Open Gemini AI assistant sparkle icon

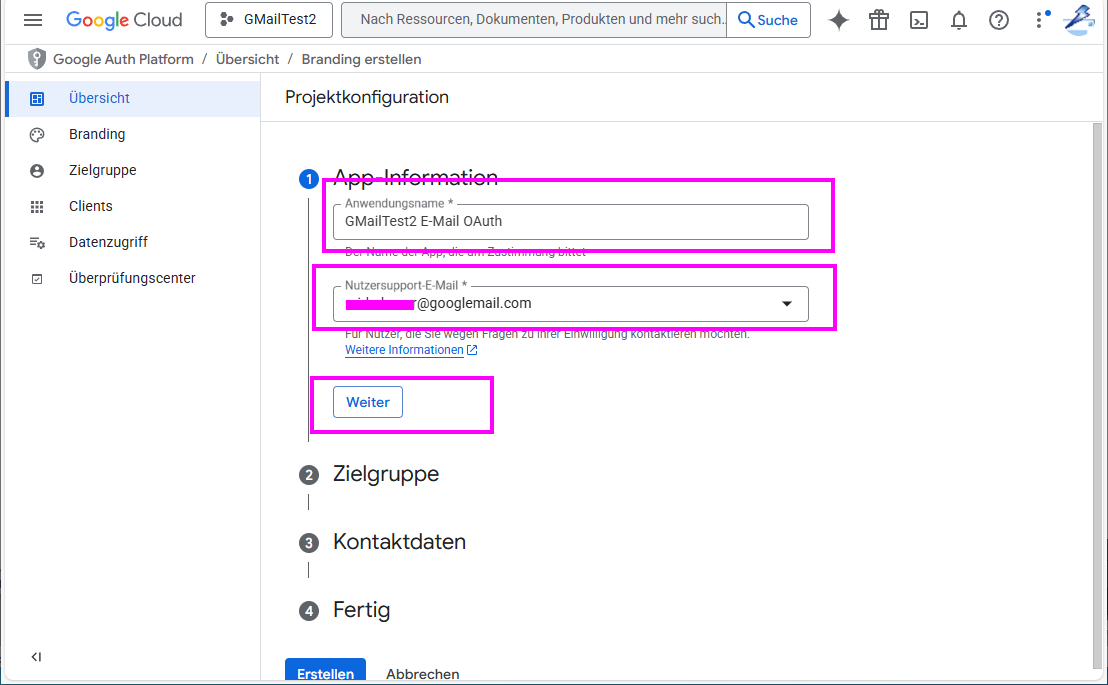tap(839, 21)
